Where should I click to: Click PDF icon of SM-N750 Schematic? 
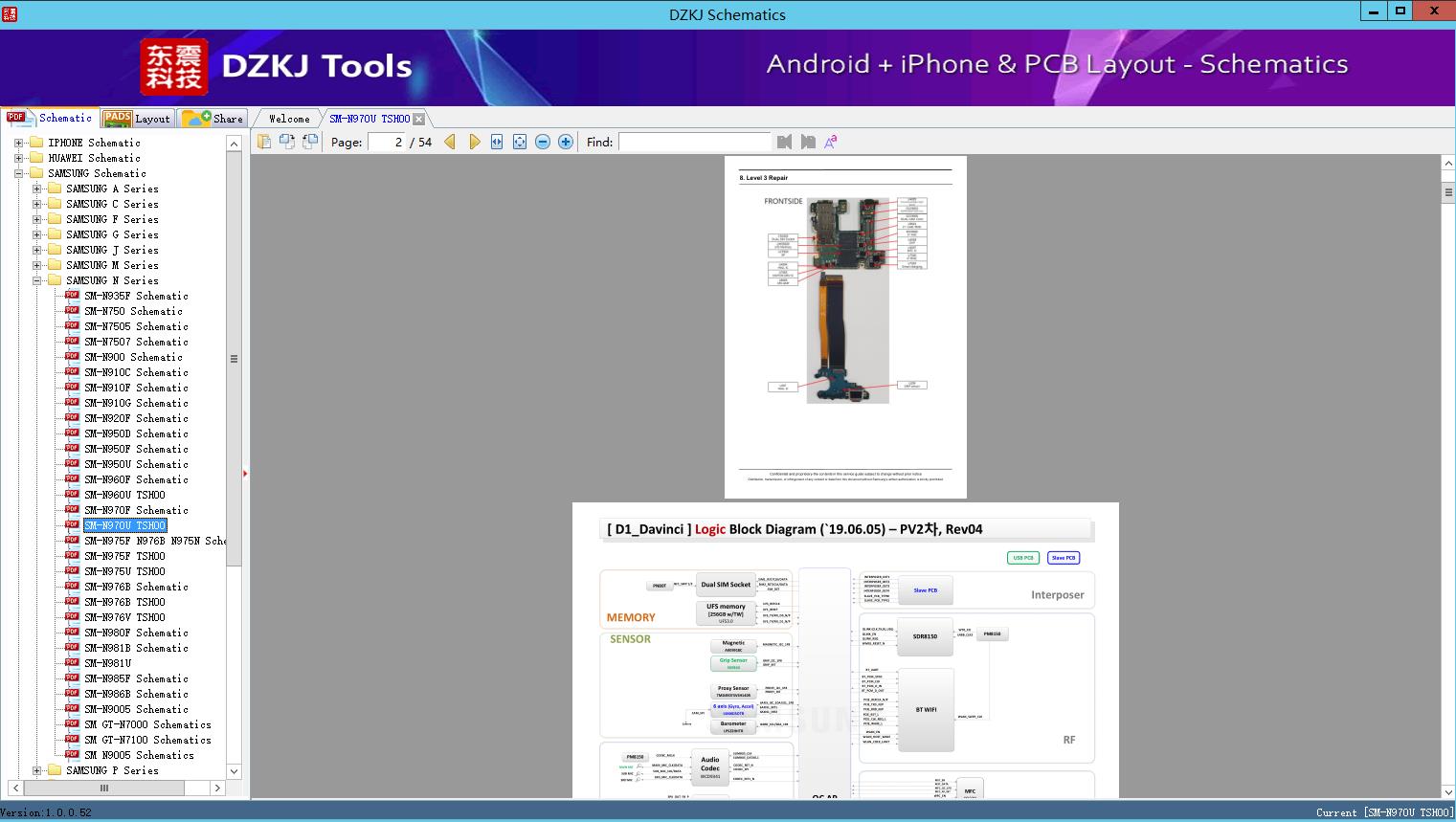pos(72,311)
